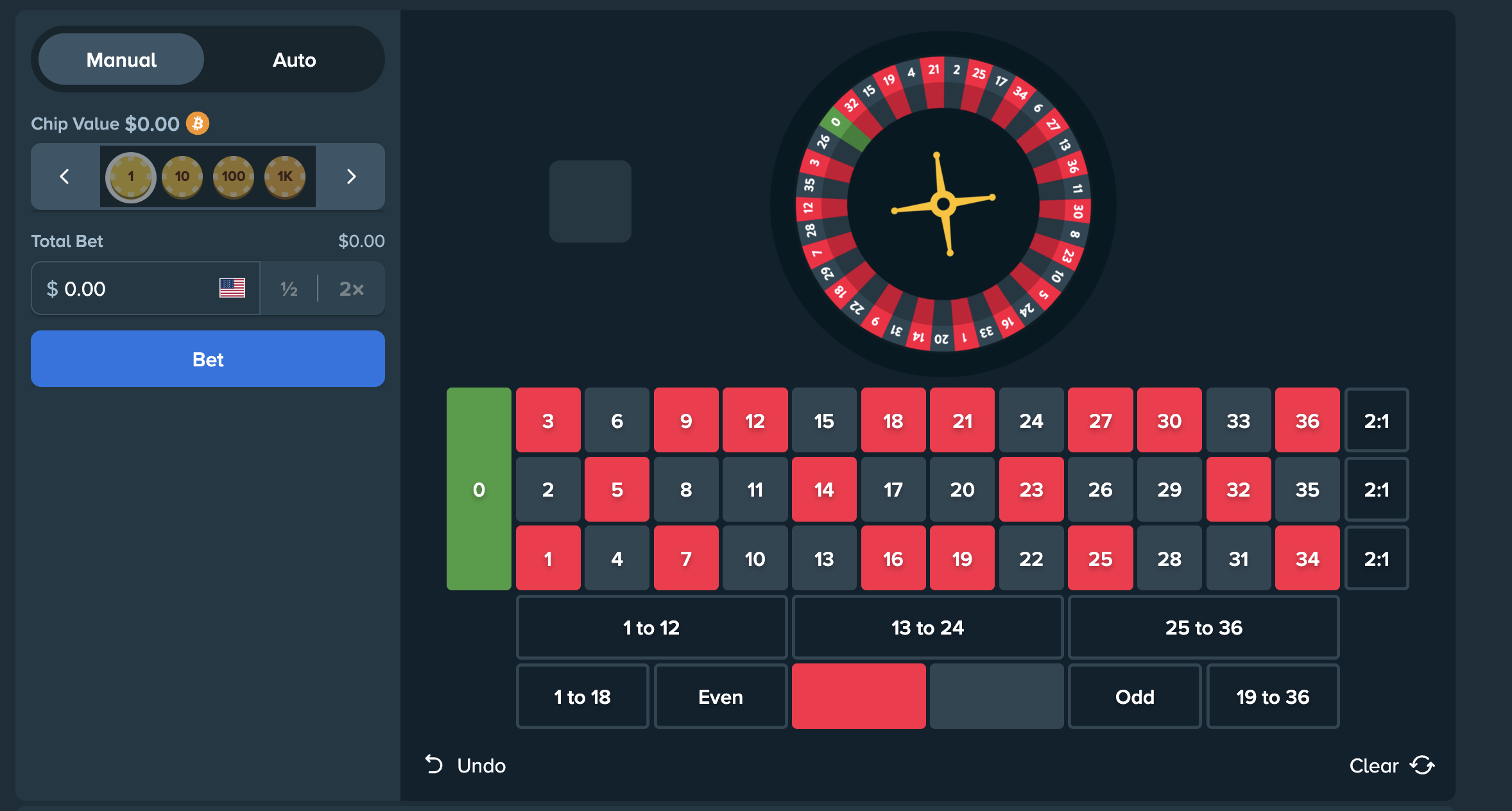The image size is (1512, 811).
Task: Halve the bet with the ½ button
Action: pos(288,289)
